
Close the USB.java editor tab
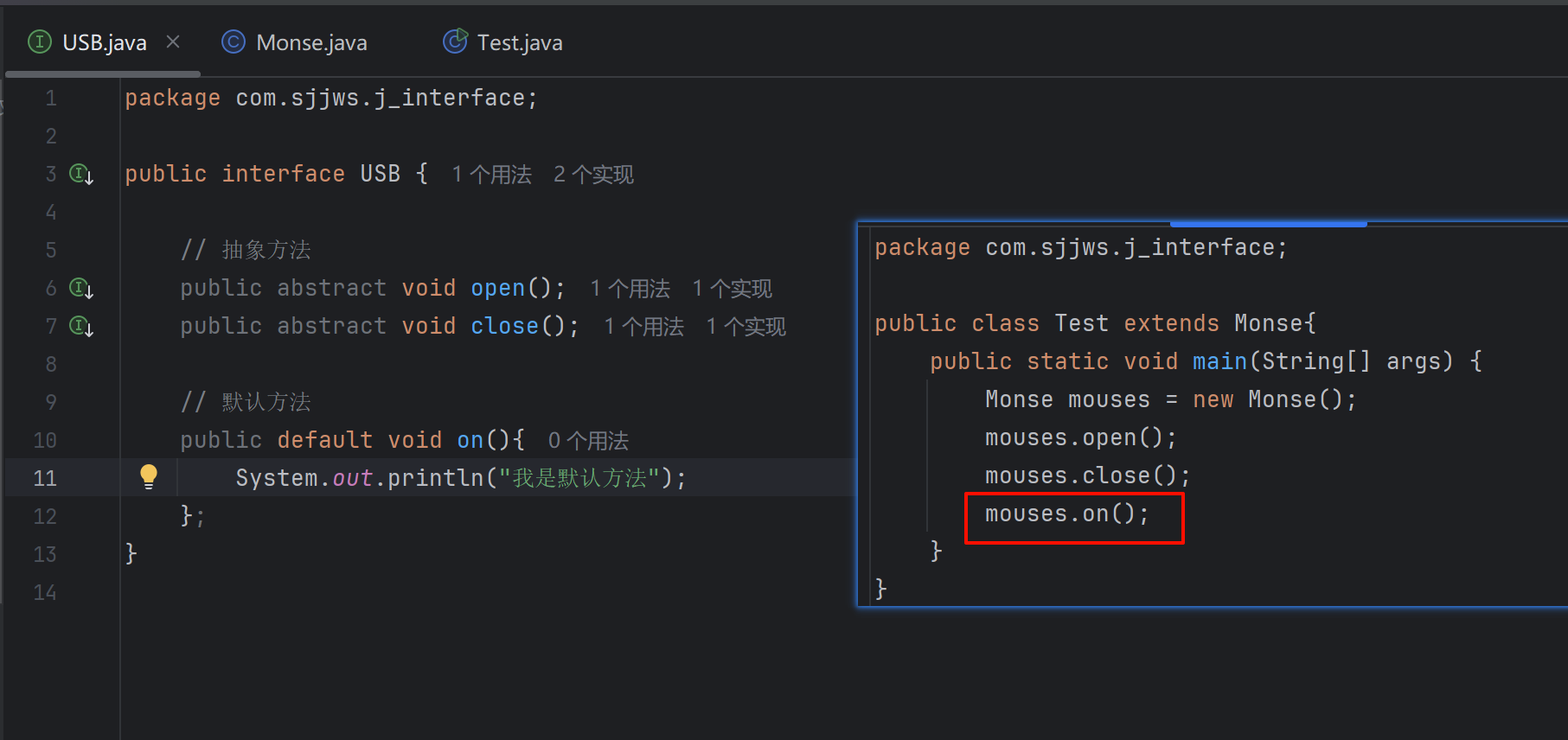173,41
